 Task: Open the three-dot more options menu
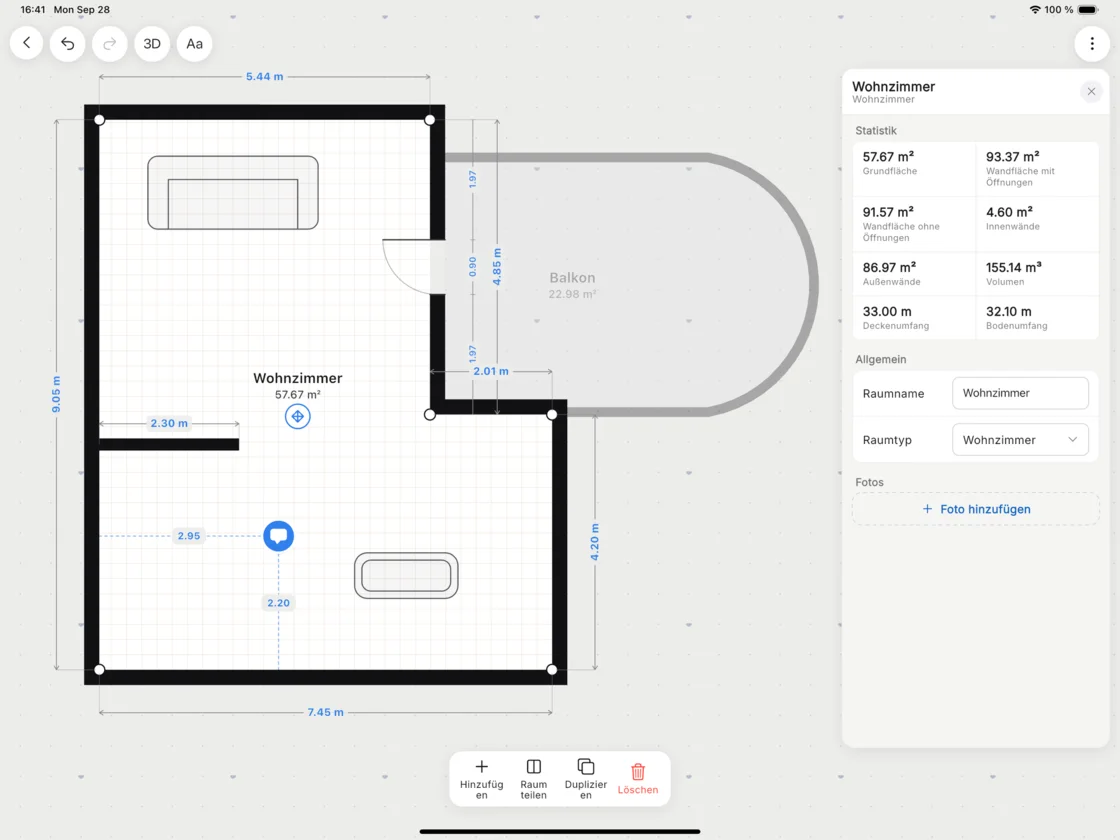tap(1091, 44)
